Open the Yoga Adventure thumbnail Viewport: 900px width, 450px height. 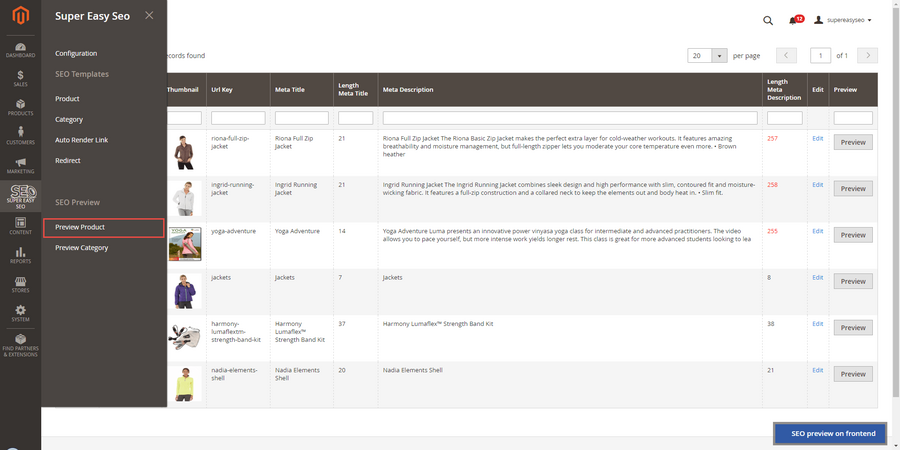184,245
